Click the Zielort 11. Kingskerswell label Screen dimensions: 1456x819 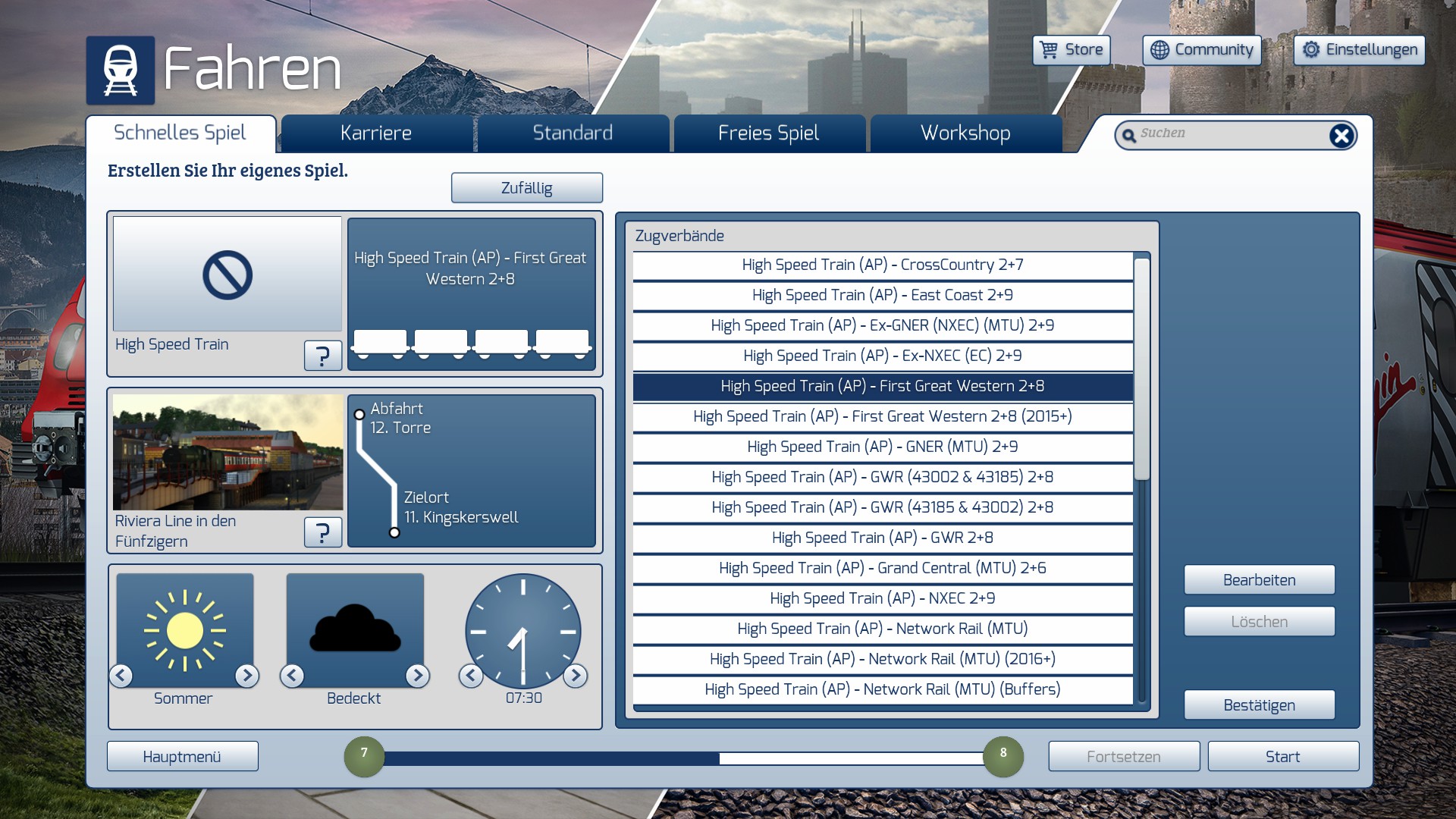point(461,507)
